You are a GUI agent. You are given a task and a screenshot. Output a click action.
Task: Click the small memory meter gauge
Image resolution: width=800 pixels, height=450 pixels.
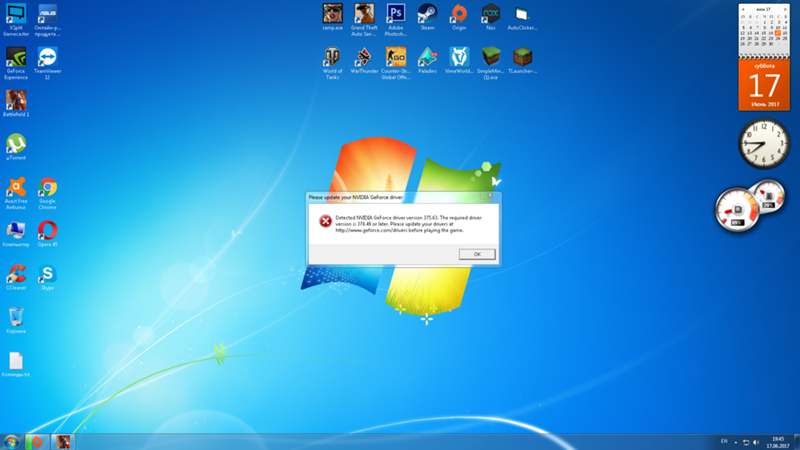pyautogui.click(x=768, y=196)
